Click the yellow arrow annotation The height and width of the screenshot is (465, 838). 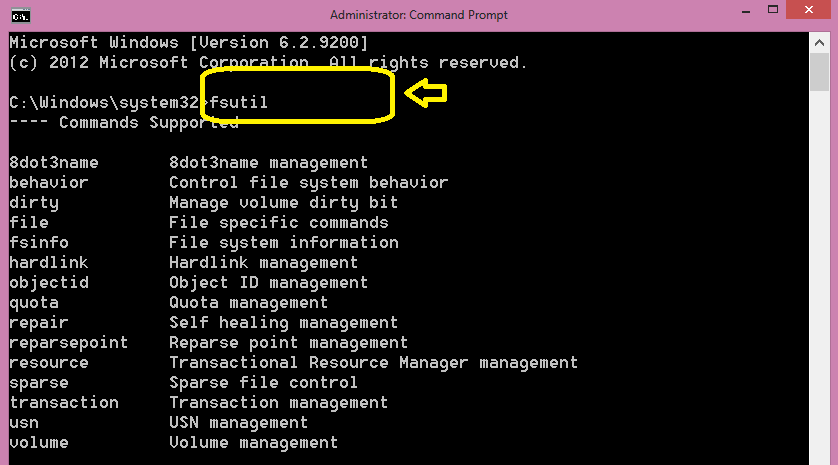tap(425, 94)
